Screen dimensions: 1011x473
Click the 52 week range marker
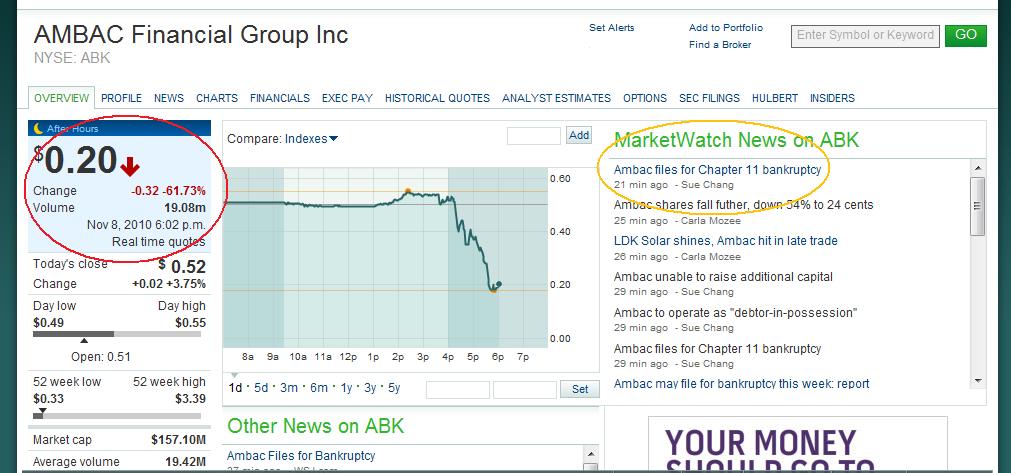(x=43, y=410)
